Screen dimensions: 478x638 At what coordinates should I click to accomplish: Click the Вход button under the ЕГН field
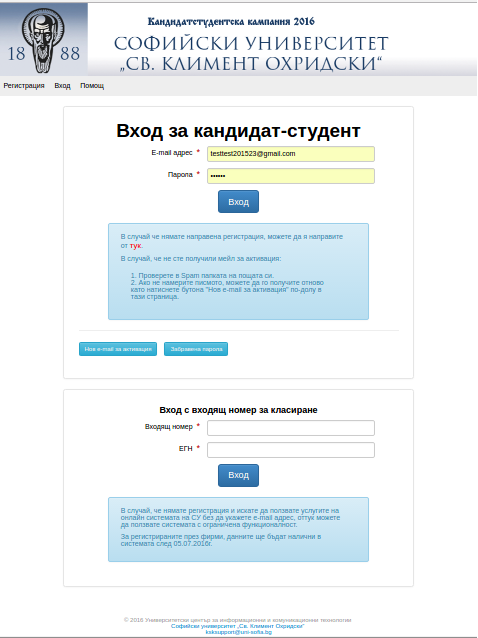pos(238,476)
